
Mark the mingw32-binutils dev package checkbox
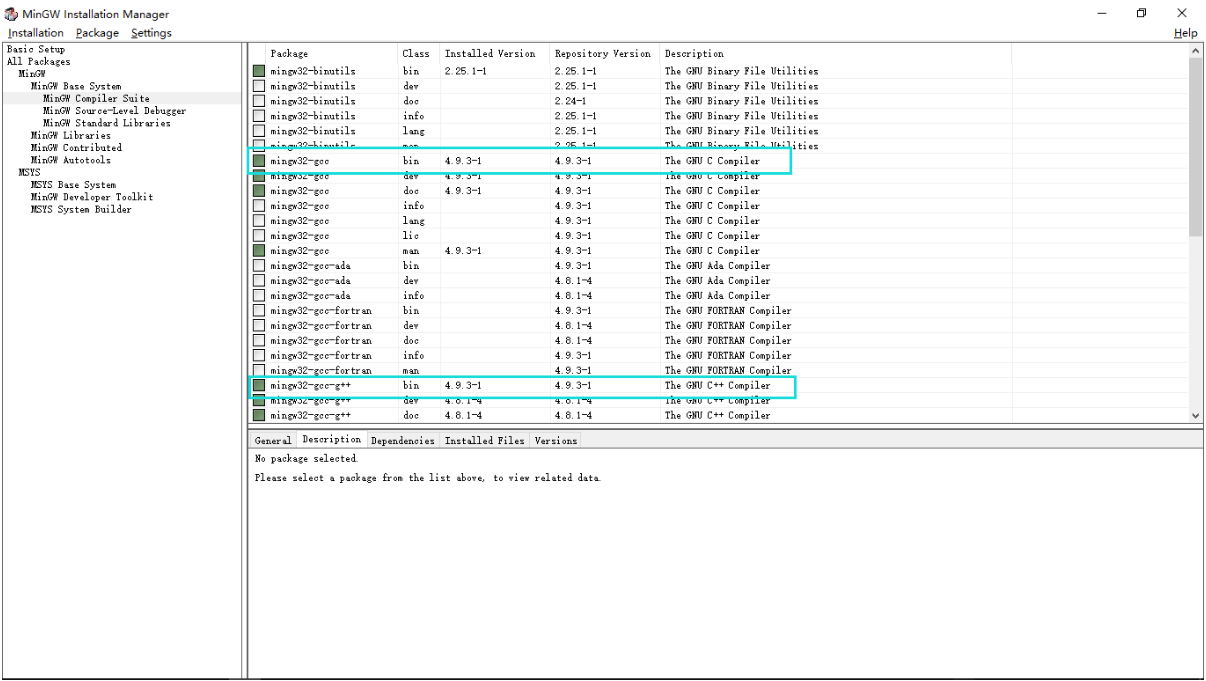(x=259, y=86)
